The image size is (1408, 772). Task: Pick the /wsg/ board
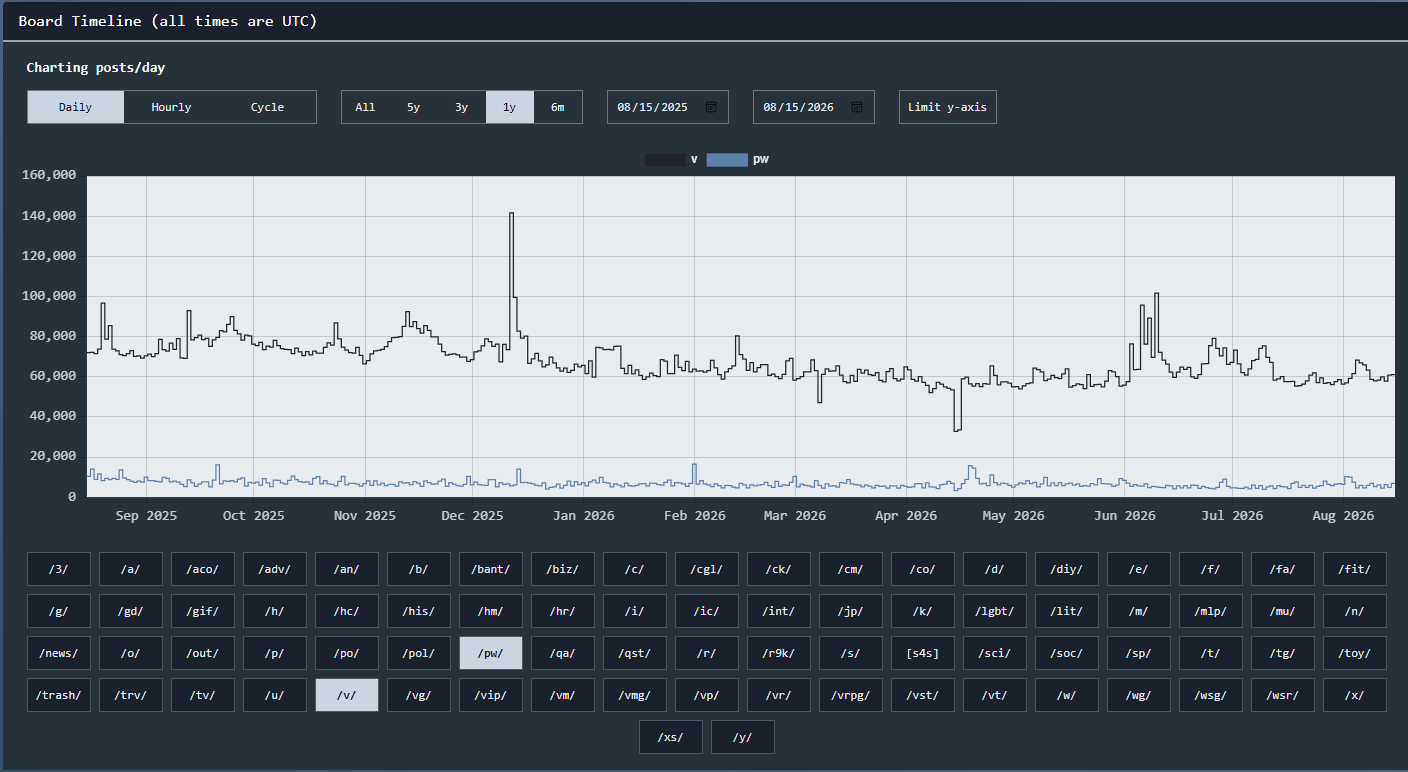(1211, 695)
